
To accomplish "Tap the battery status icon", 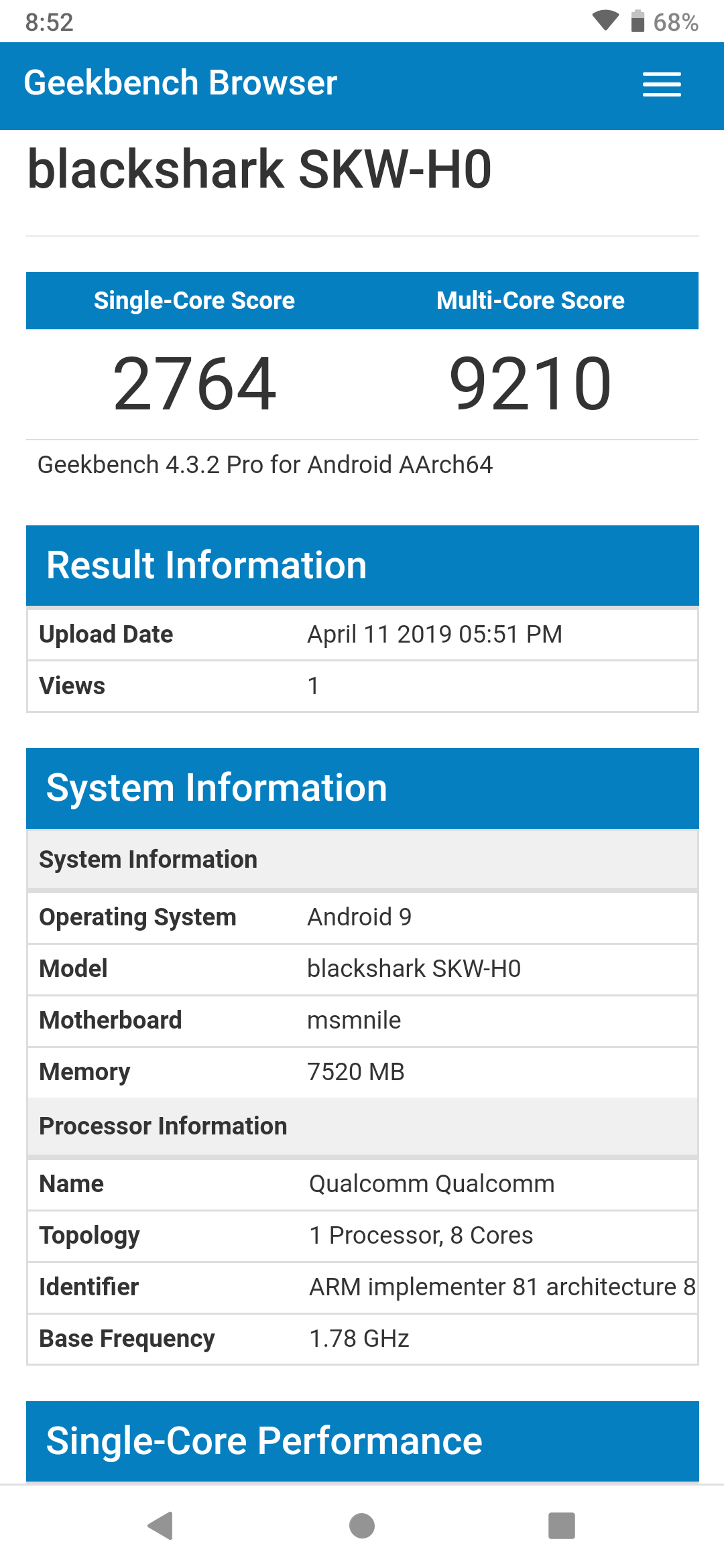I will pyautogui.click(x=638, y=21).
